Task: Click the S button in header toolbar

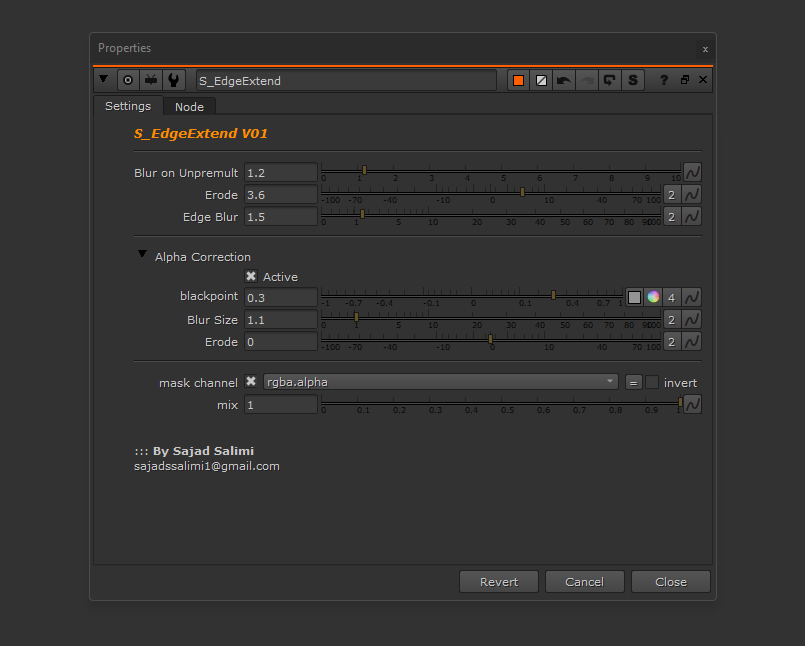Action: click(x=633, y=80)
